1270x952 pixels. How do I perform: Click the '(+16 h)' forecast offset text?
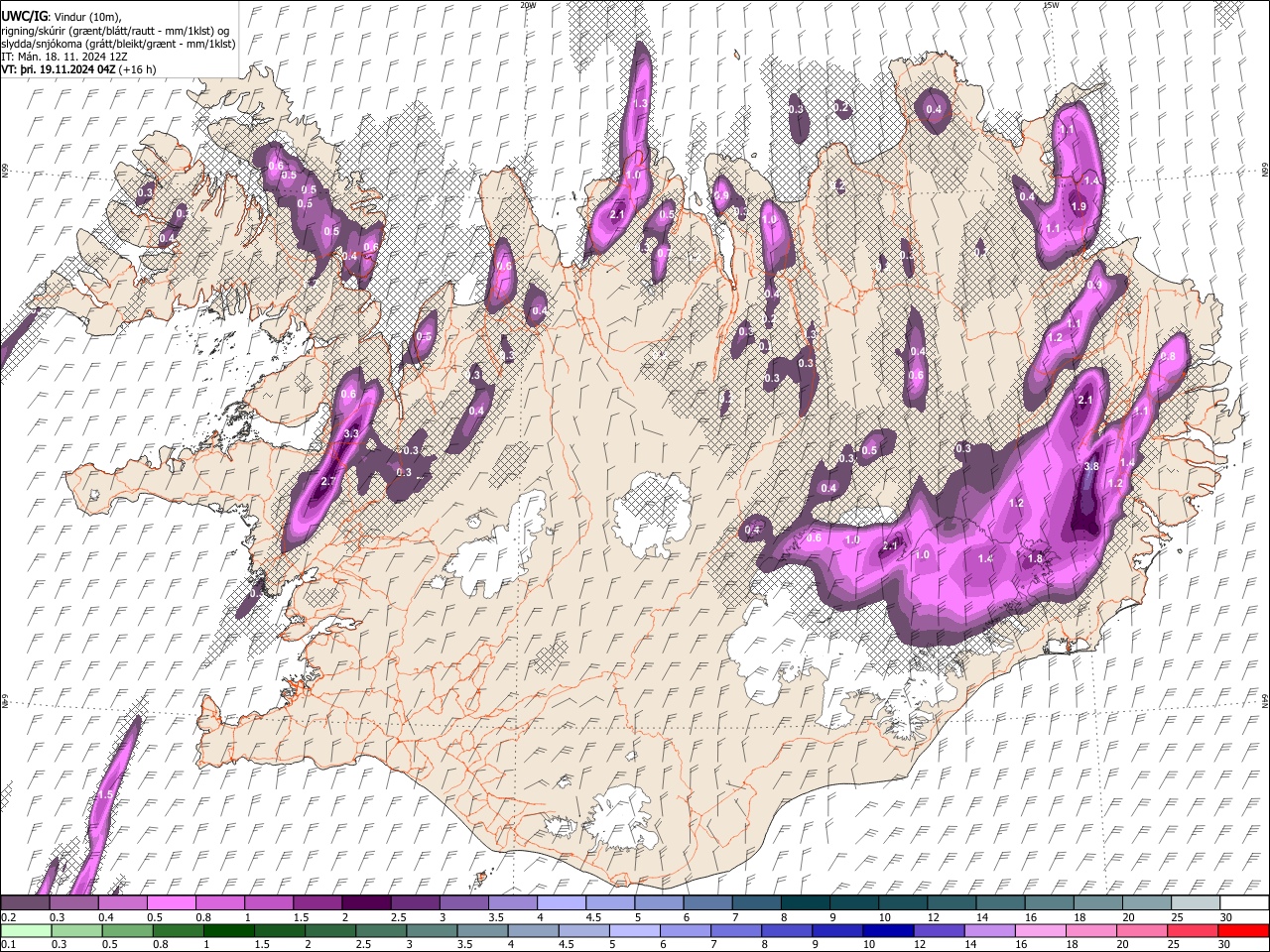pyautogui.click(x=137, y=69)
